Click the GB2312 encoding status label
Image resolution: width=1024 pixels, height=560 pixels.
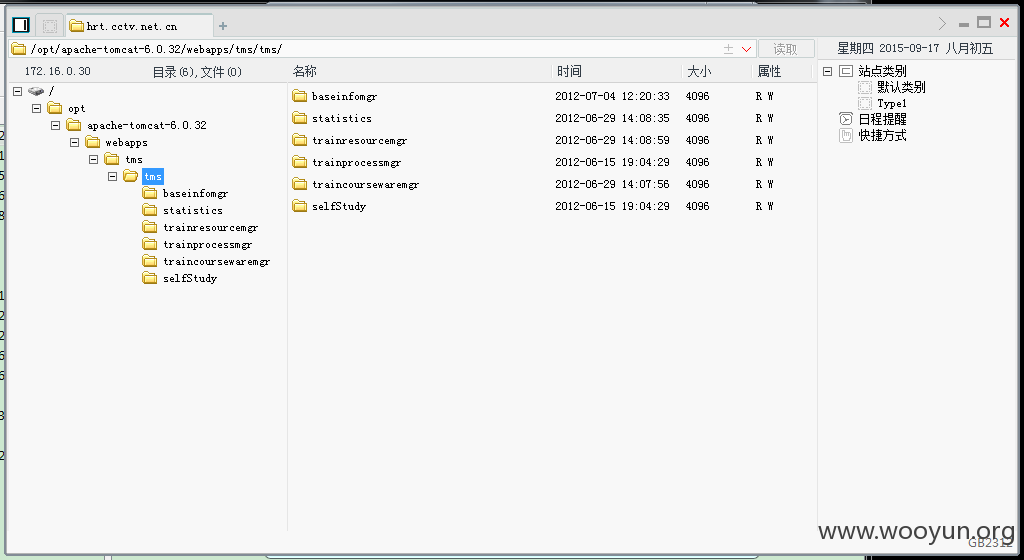[989, 543]
